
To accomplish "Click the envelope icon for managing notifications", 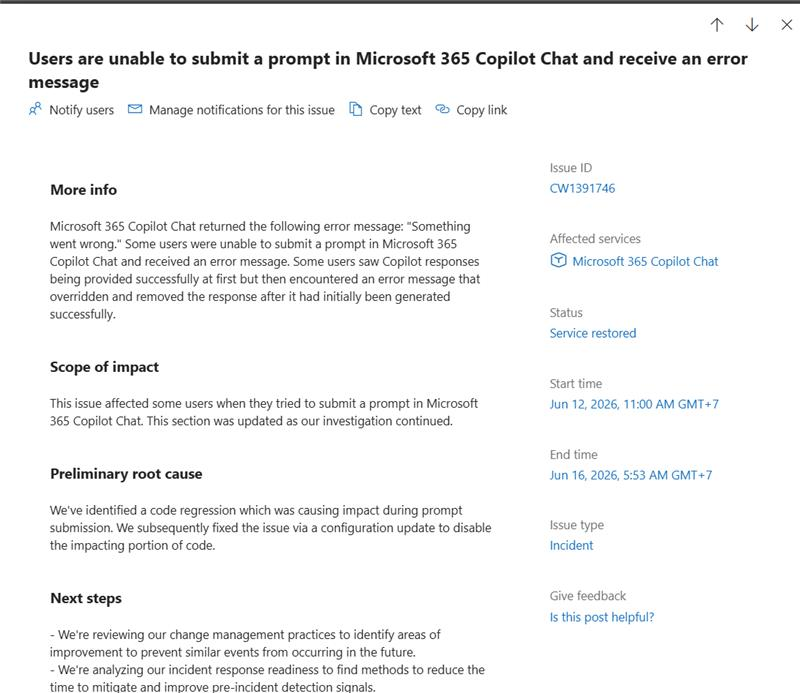I will click(135, 109).
